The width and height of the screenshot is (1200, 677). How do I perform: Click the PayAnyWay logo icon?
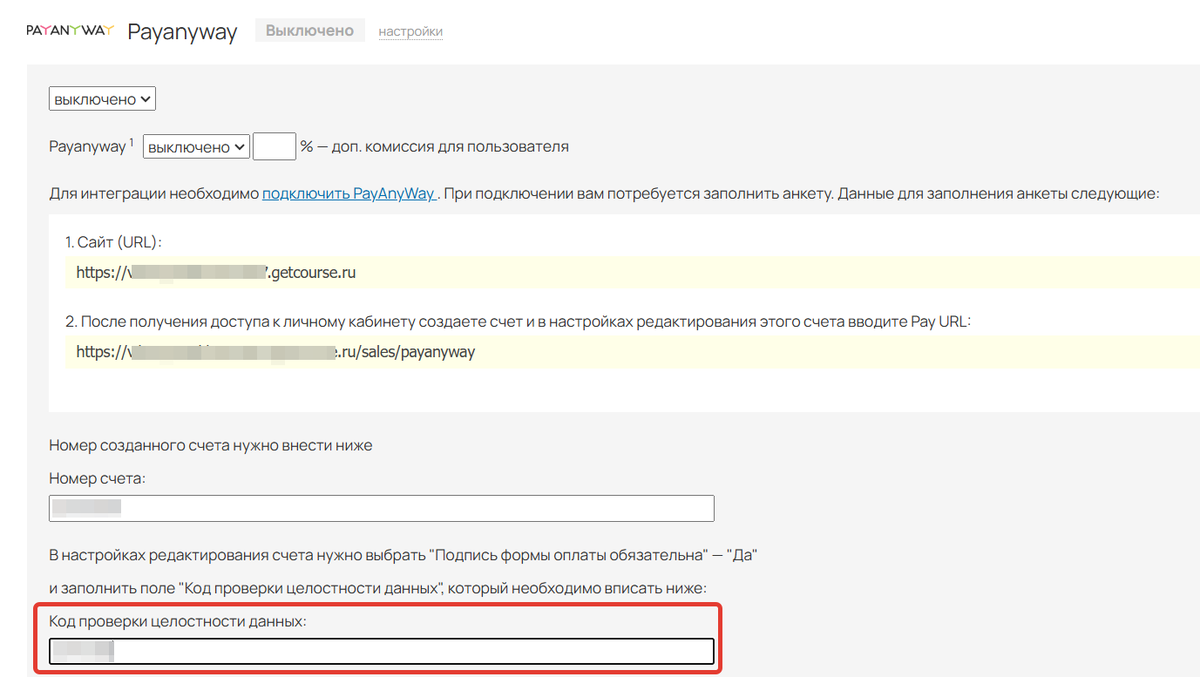(70, 31)
